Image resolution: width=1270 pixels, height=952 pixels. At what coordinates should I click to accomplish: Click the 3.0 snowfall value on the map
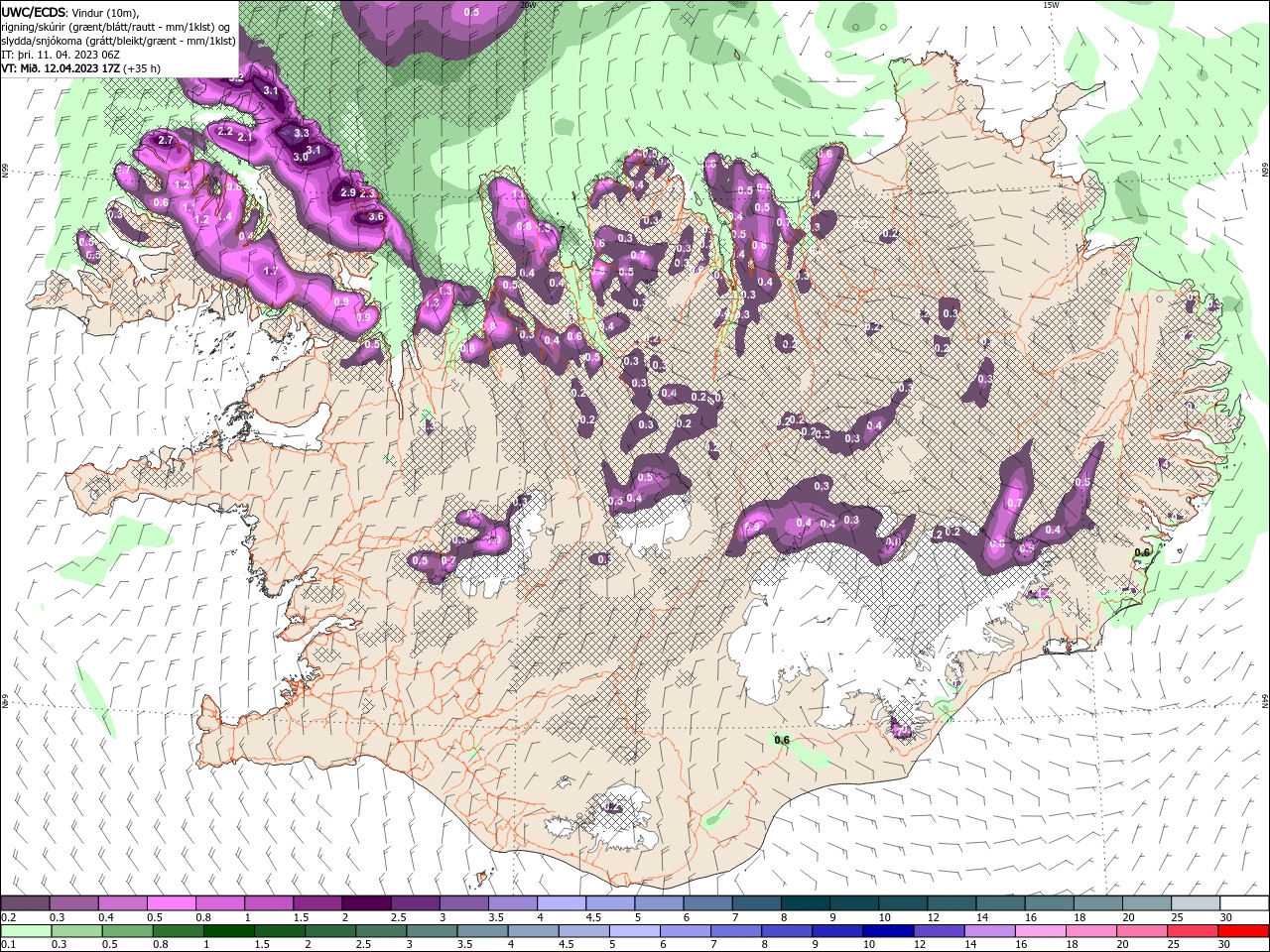click(x=300, y=157)
